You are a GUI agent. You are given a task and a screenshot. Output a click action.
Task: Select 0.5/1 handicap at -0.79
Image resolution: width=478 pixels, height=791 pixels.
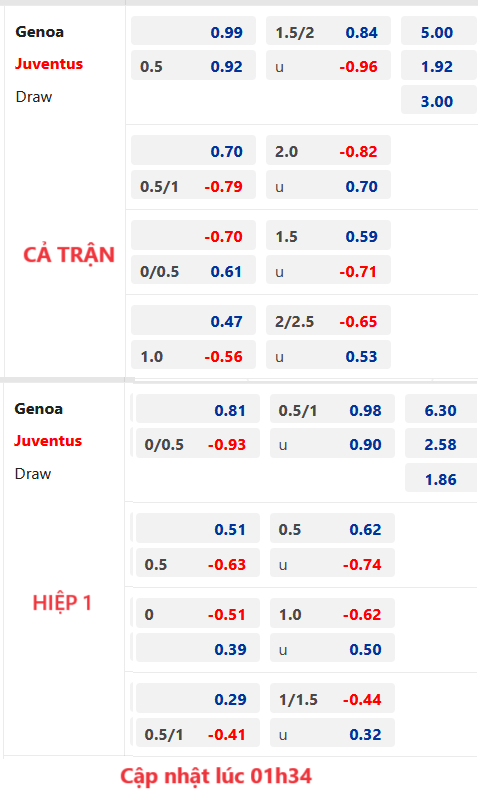tap(194, 186)
